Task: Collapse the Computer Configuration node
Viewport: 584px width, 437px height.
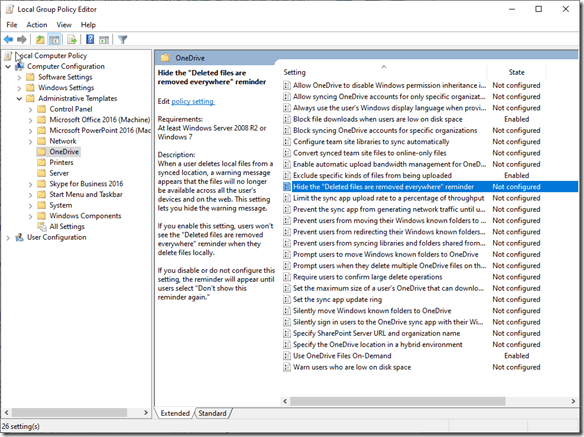Action: click(8, 67)
